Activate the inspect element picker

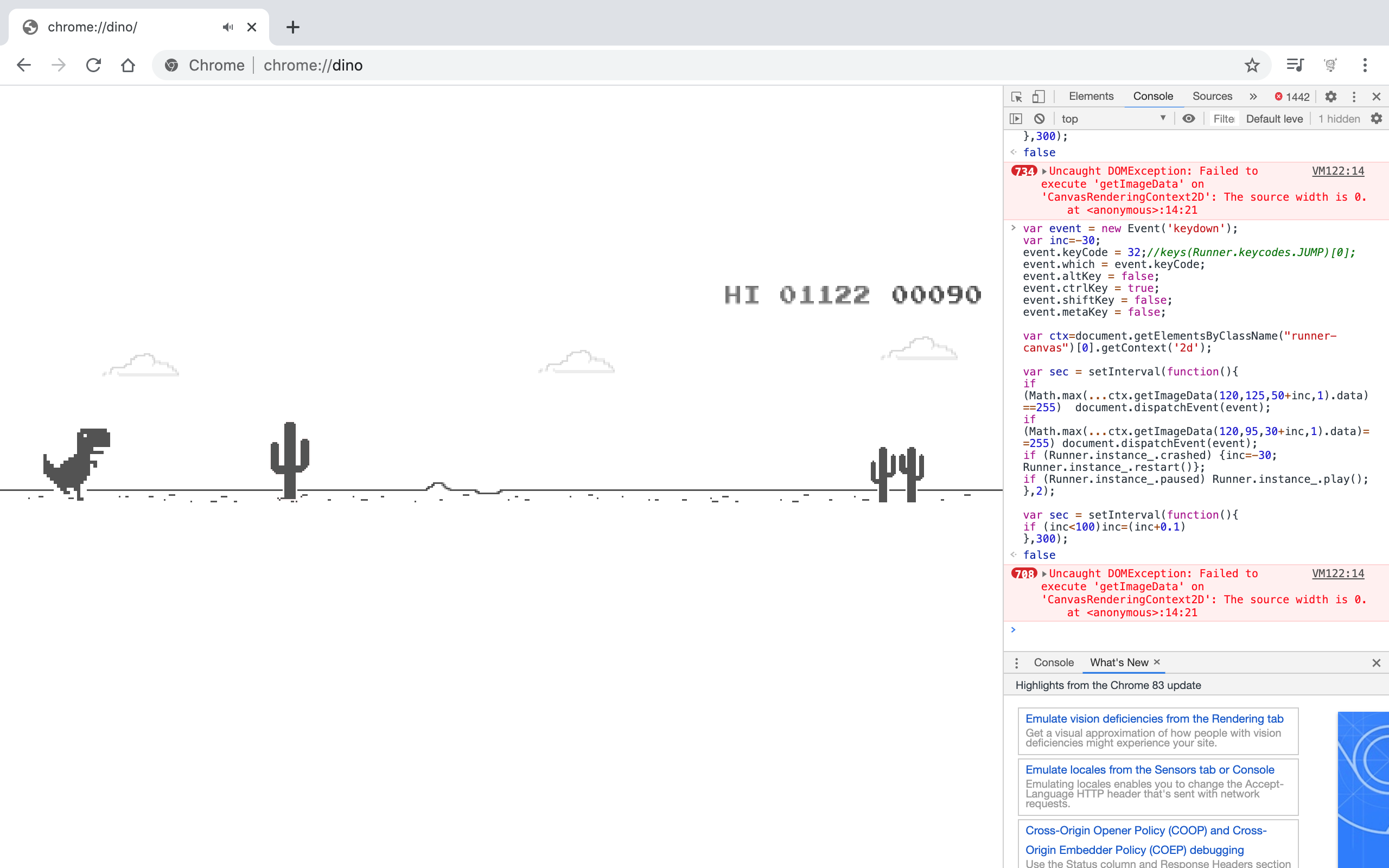tap(1016, 97)
